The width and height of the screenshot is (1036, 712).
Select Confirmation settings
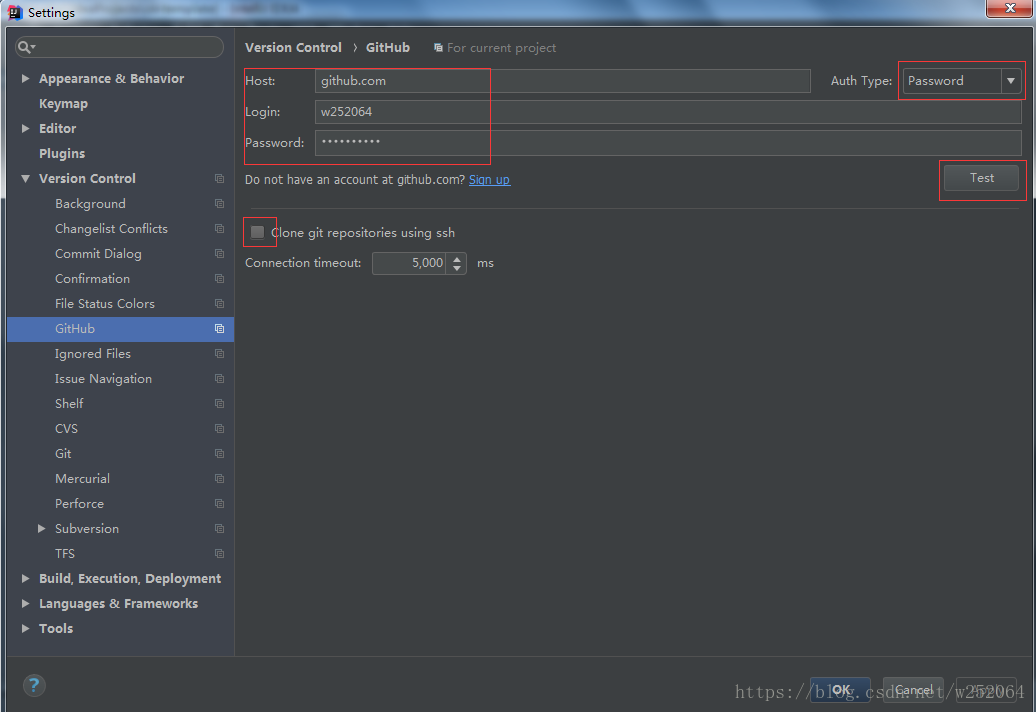point(92,279)
